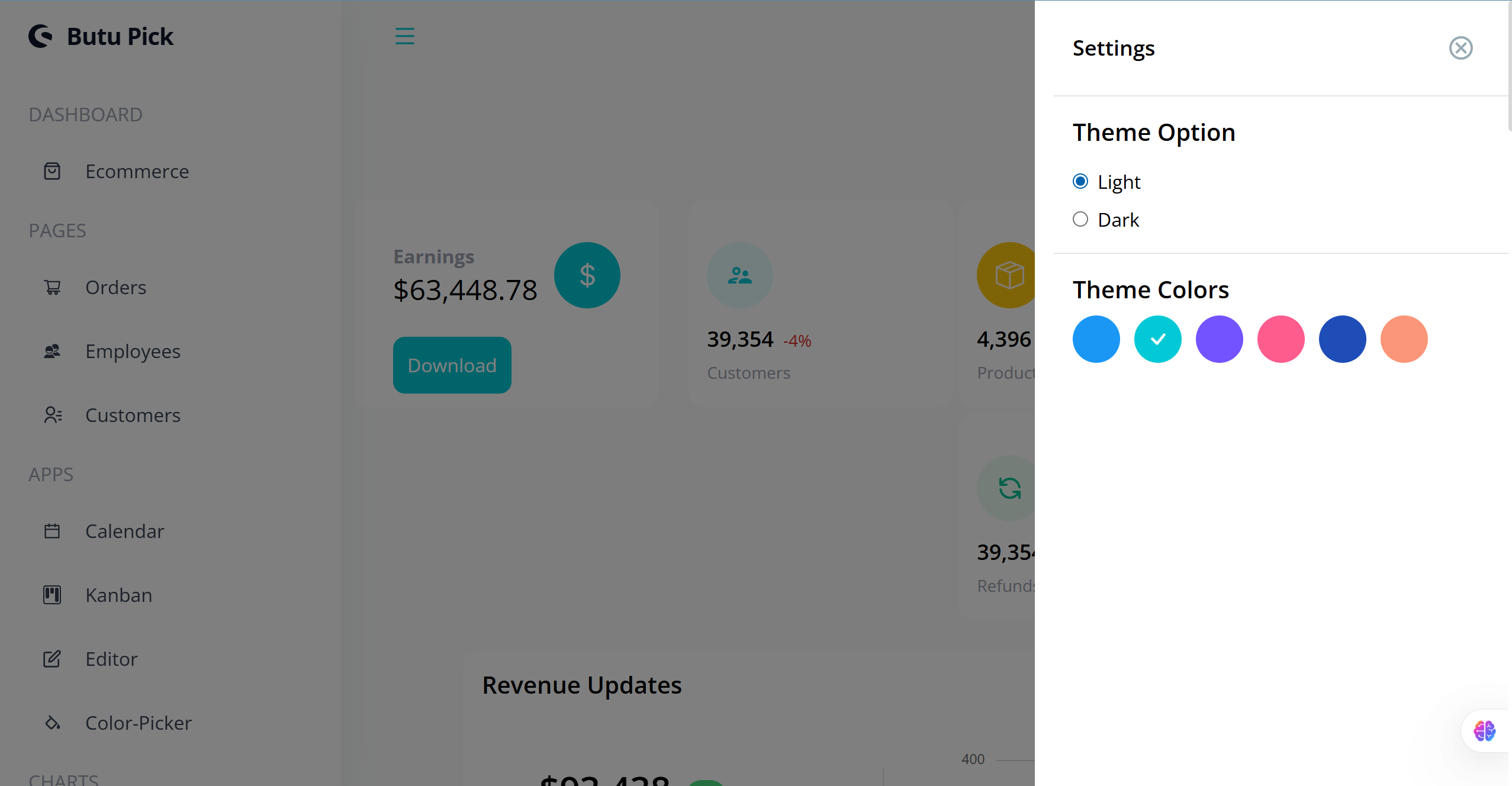Image resolution: width=1512 pixels, height=786 pixels.
Task: Open the Orders page
Action: pyautogui.click(x=115, y=288)
